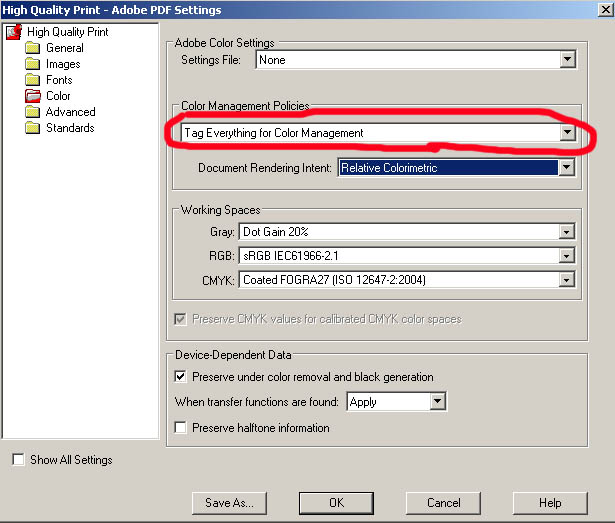Open the Standards settings panel
The height and width of the screenshot is (523, 615).
(70, 128)
